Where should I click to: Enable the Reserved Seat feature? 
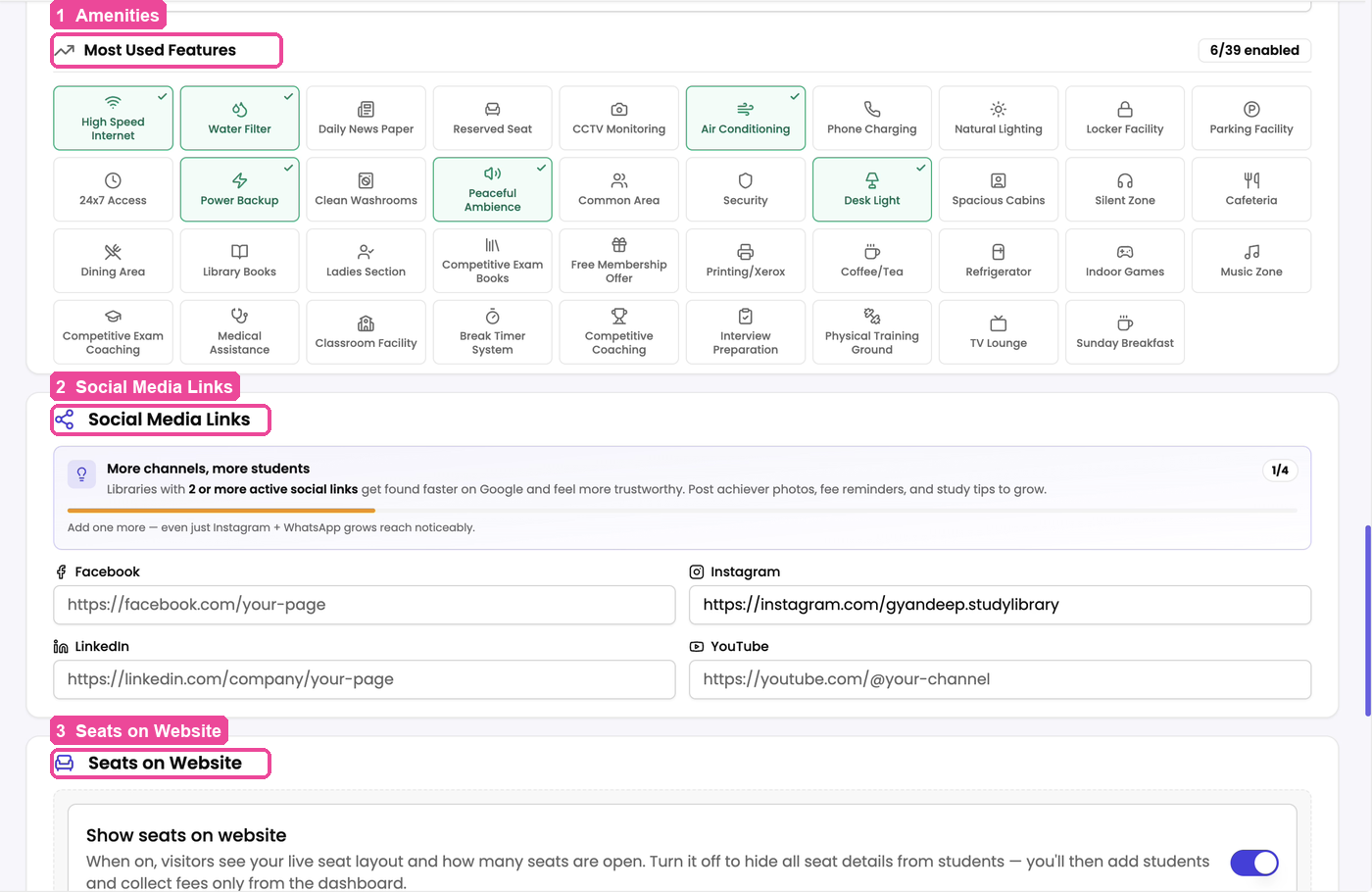click(x=493, y=119)
